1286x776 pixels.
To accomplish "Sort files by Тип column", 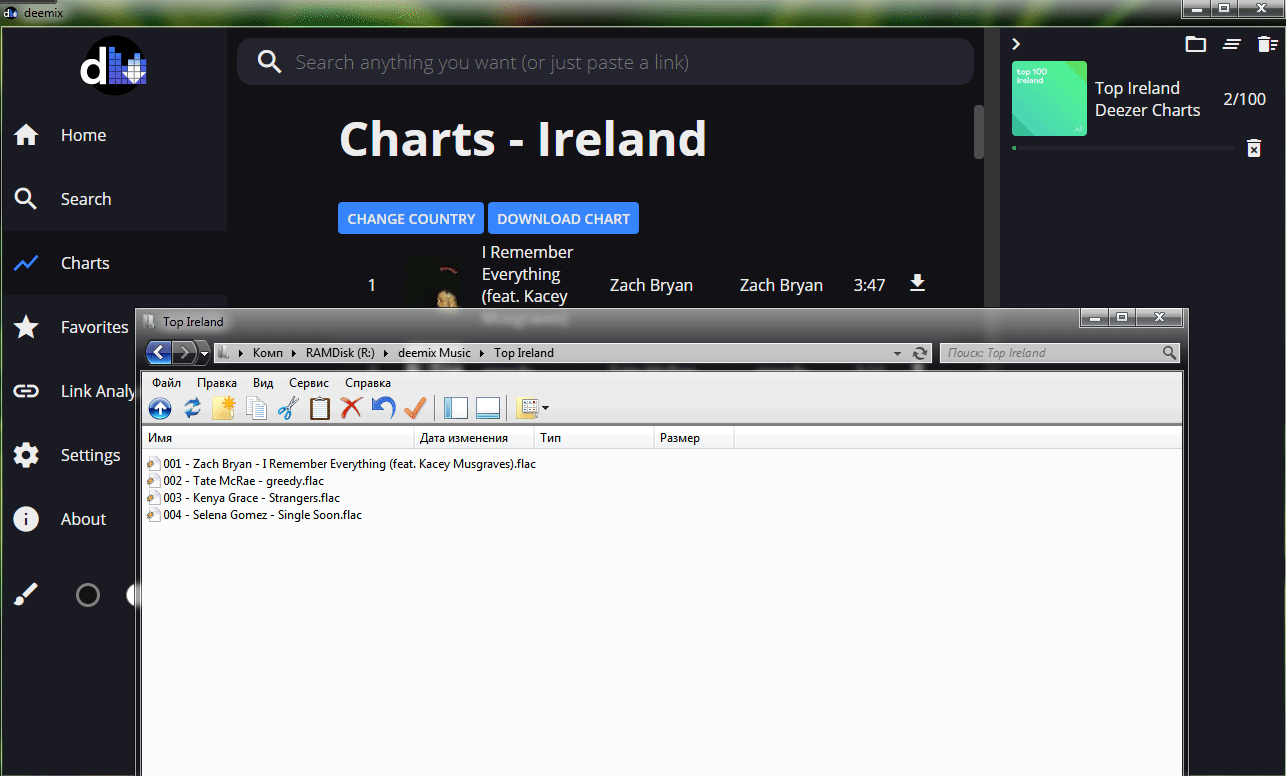I will (595, 438).
